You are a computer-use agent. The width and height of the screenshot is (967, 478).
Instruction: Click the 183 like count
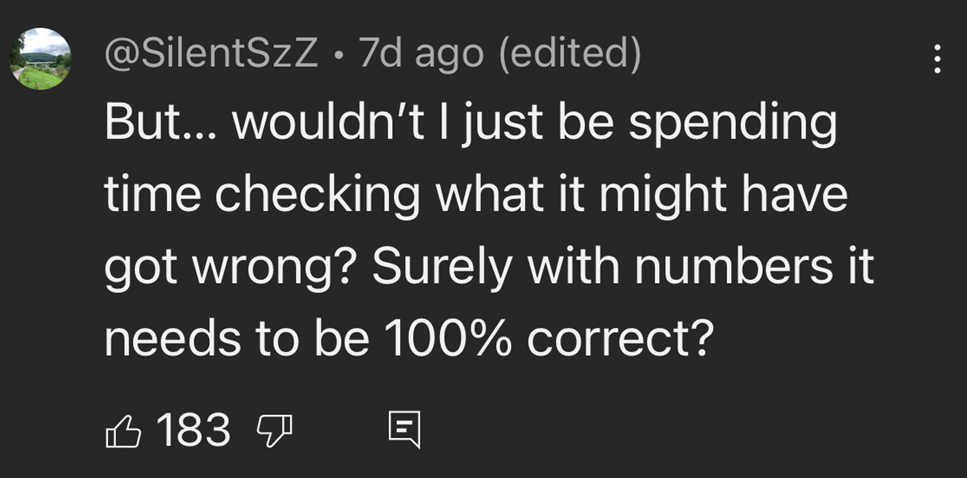pyautogui.click(x=193, y=432)
